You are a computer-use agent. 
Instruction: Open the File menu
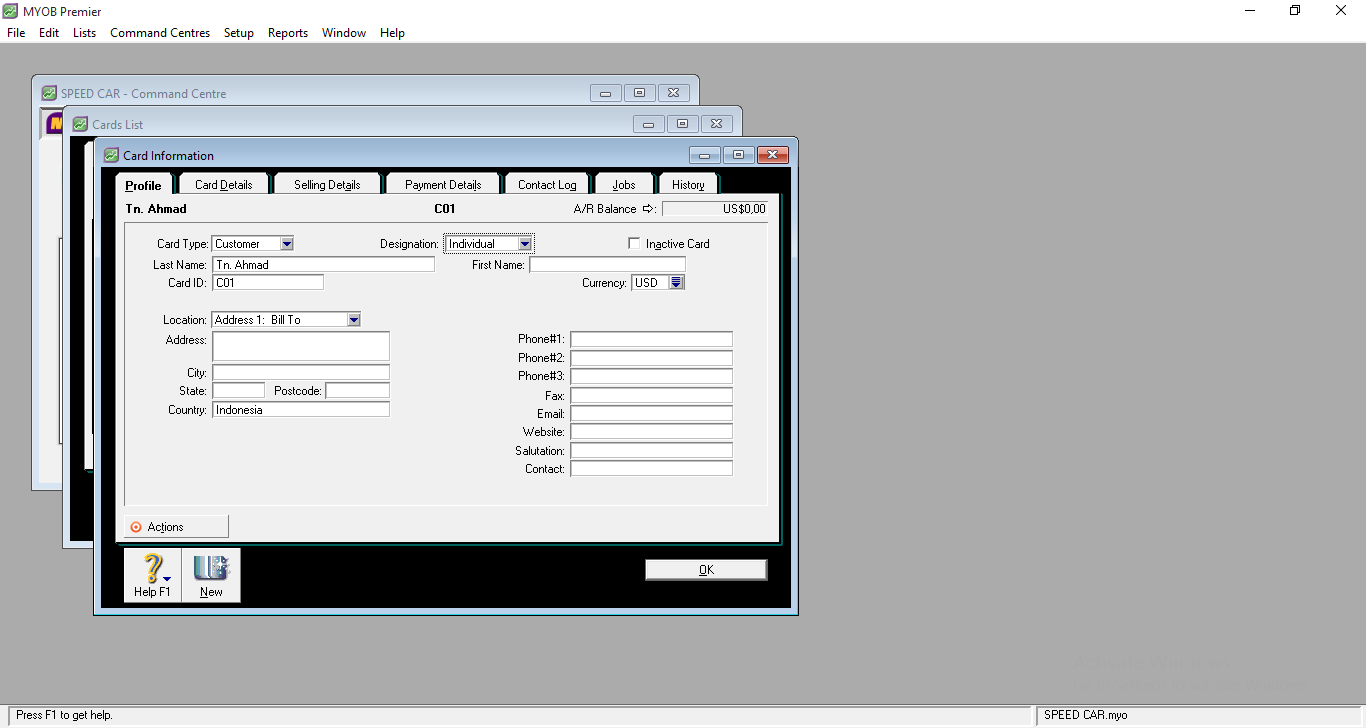(x=16, y=33)
